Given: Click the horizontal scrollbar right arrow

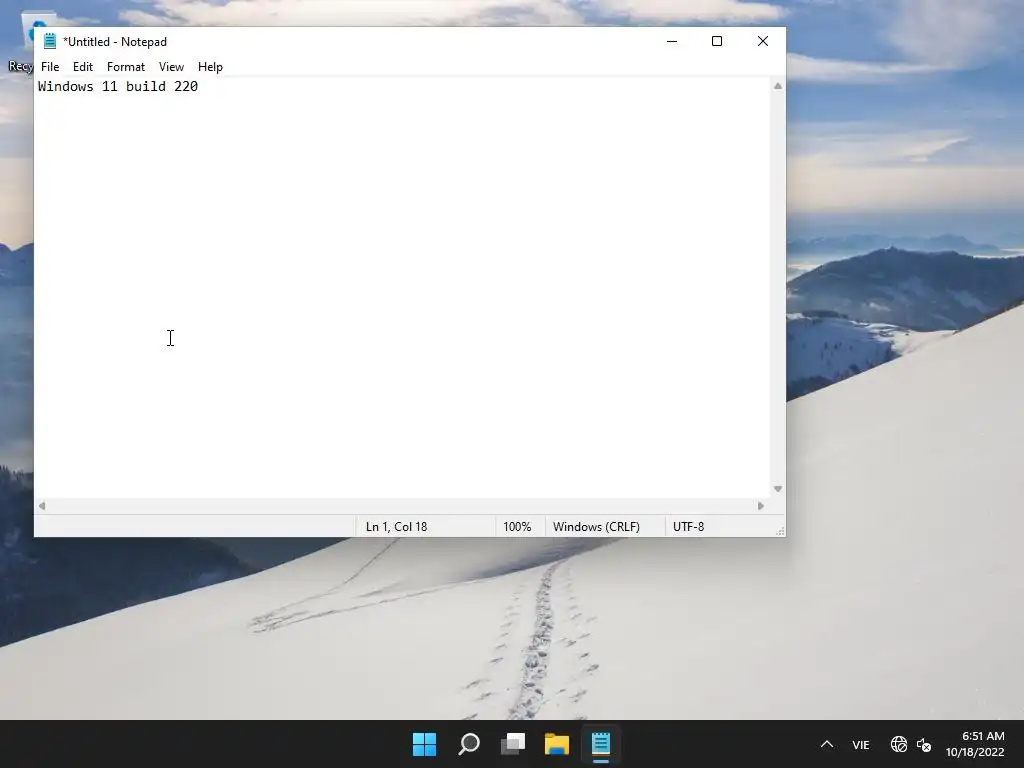Looking at the screenshot, I should tap(761, 505).
